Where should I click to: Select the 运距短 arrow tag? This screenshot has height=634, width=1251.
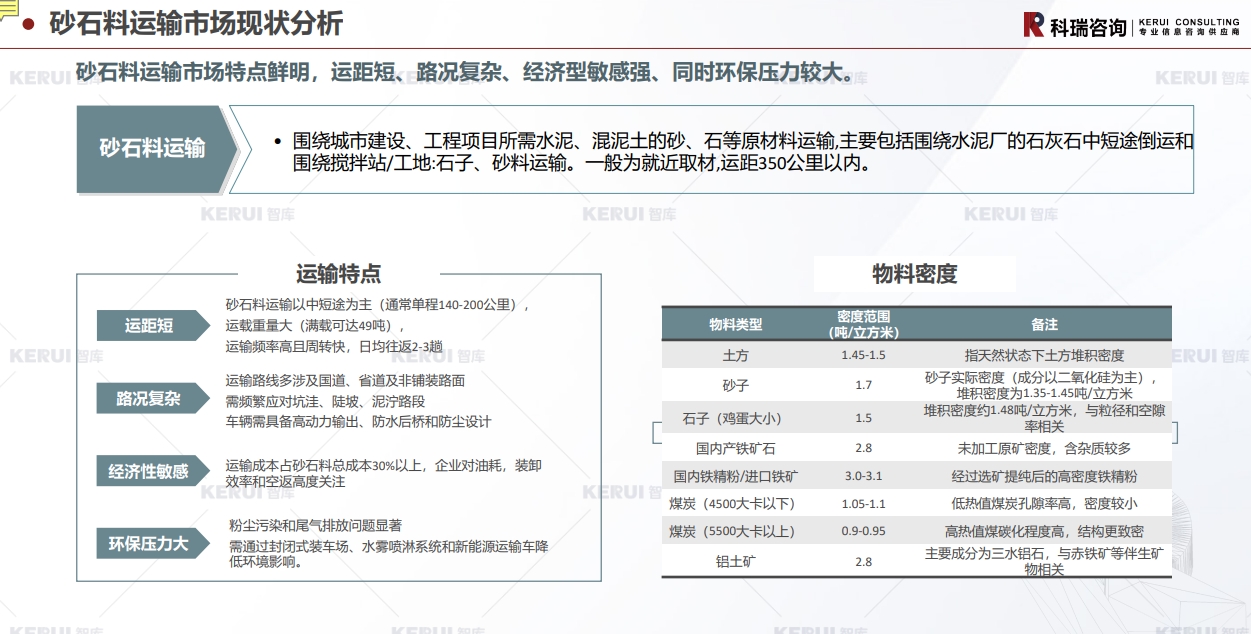(x=150, y=326)
